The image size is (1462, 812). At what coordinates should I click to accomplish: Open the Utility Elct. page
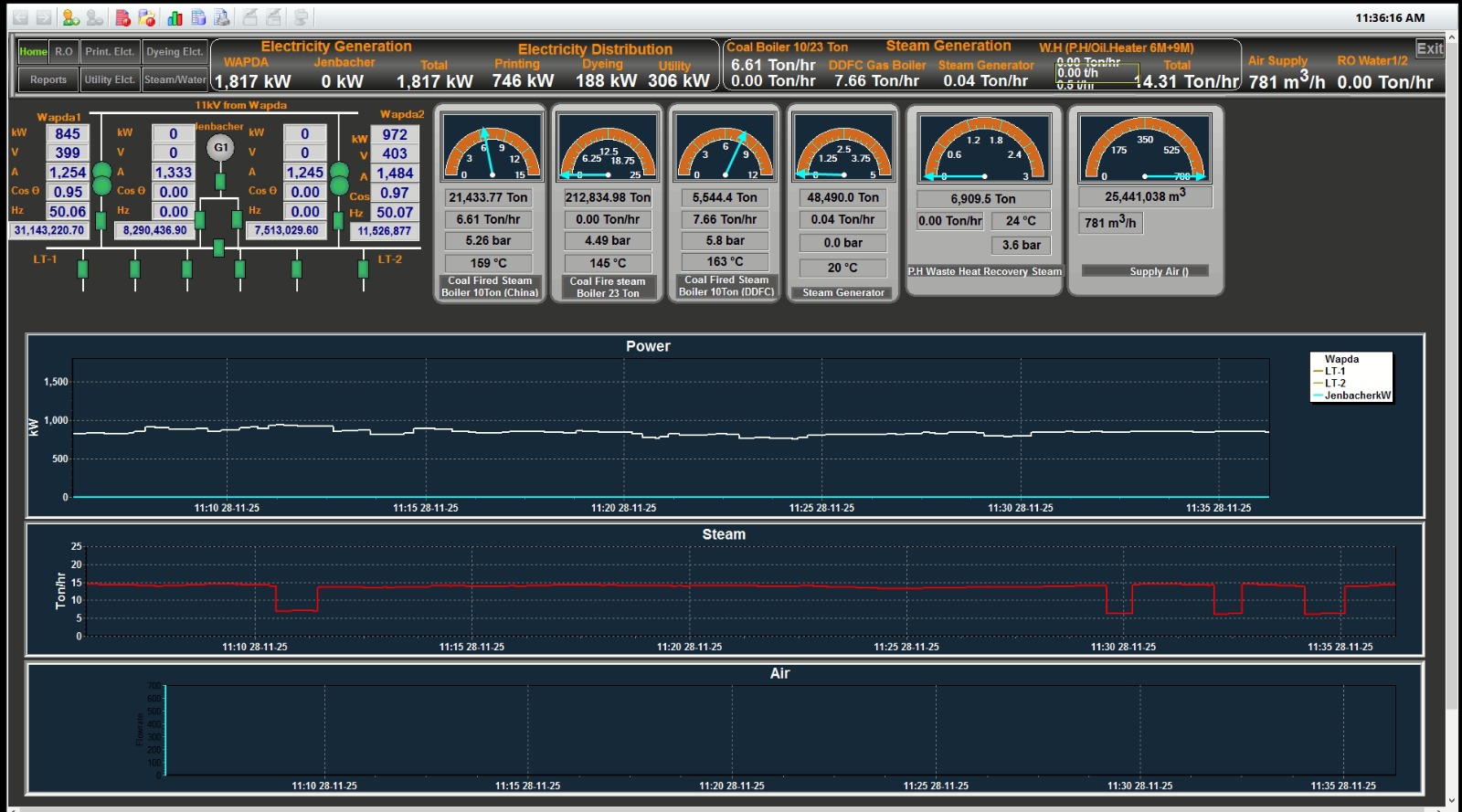tap(110, 79)
